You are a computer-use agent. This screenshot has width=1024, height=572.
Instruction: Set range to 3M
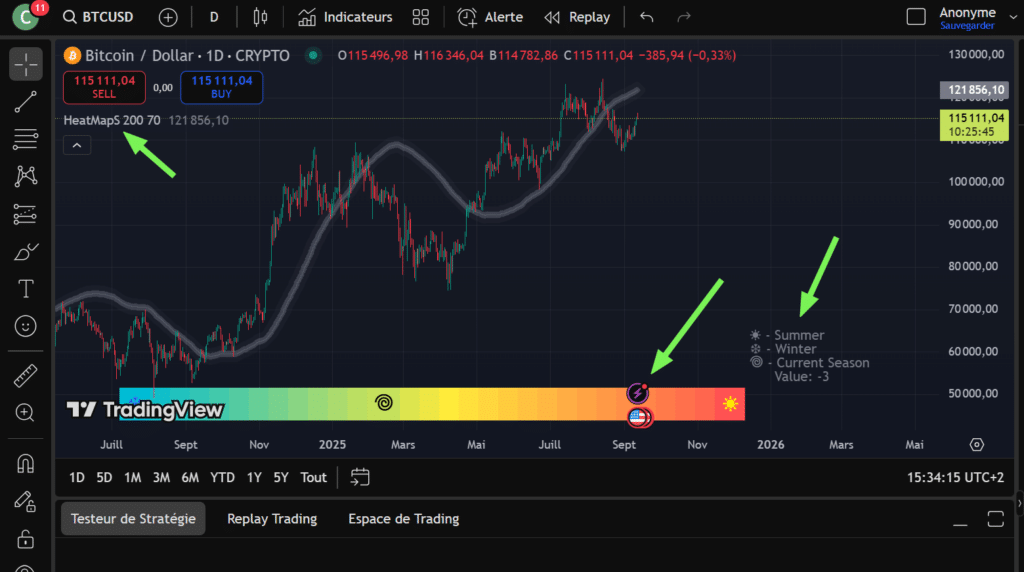click(161, 477)
